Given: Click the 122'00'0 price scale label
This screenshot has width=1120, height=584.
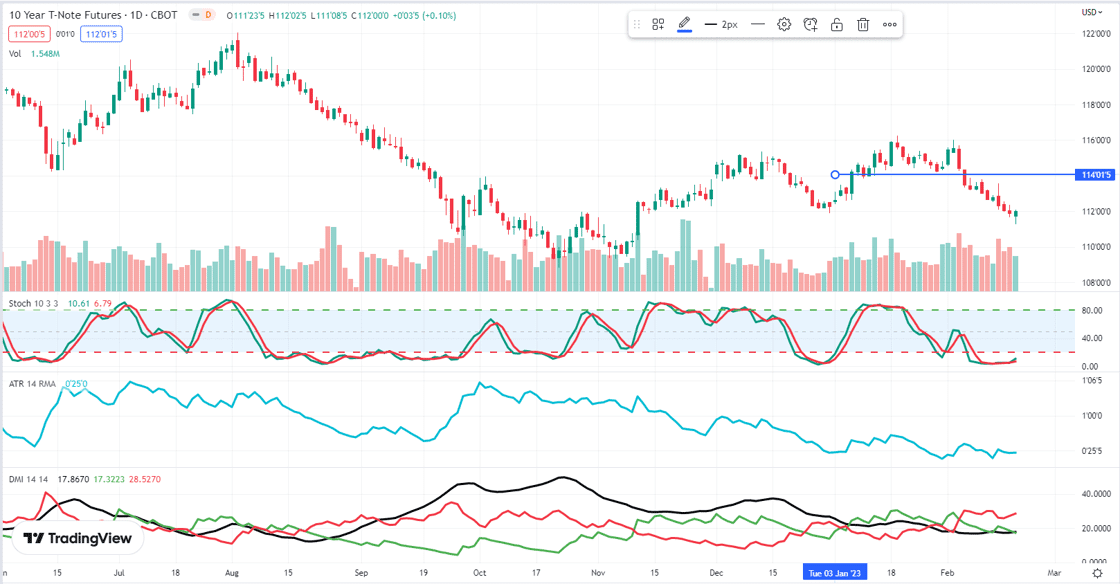Looking at the screenshot, I should click(x=1096, y=34).
